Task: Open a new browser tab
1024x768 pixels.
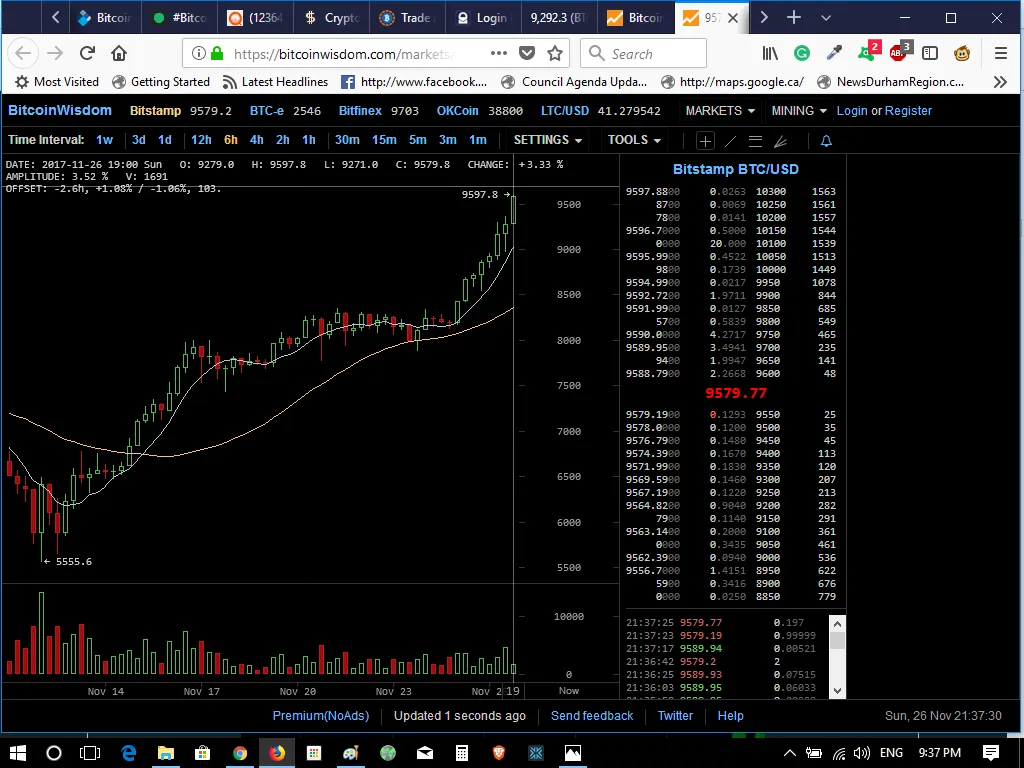Action: click(794, 18)
